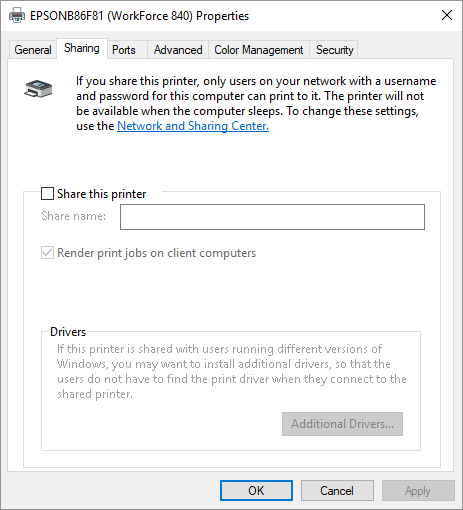This screenshot has width=463, height=510.
Task: Open the Network and Sharing Center link
Action: tap(193, 126)
